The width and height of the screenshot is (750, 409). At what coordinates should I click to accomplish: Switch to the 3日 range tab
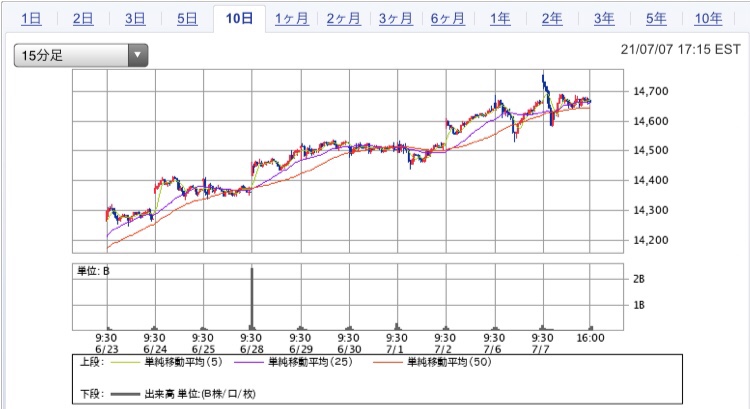click(x=135, y=19)
